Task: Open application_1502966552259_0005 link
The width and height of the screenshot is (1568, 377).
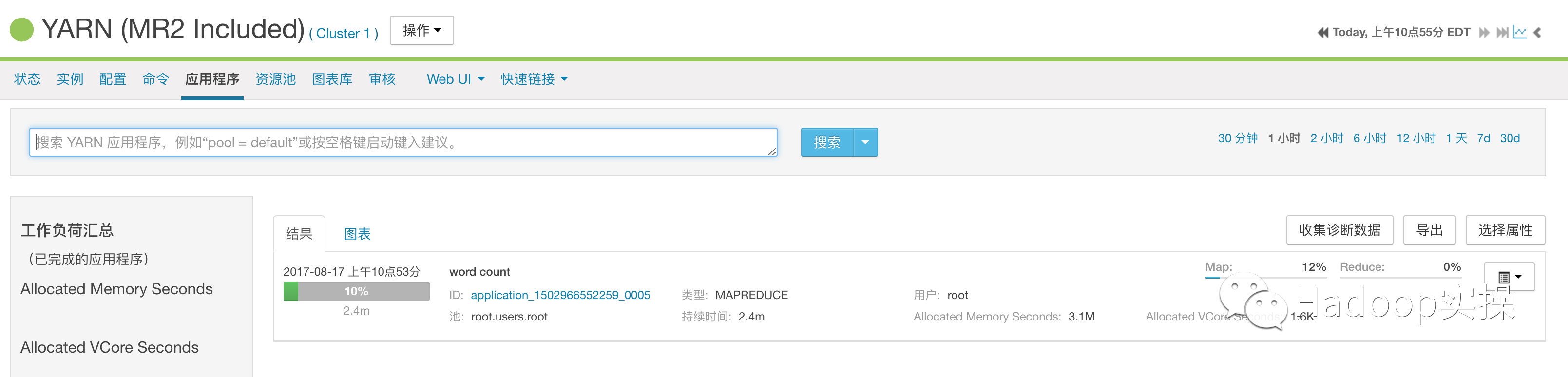Action: coord(560,295)
